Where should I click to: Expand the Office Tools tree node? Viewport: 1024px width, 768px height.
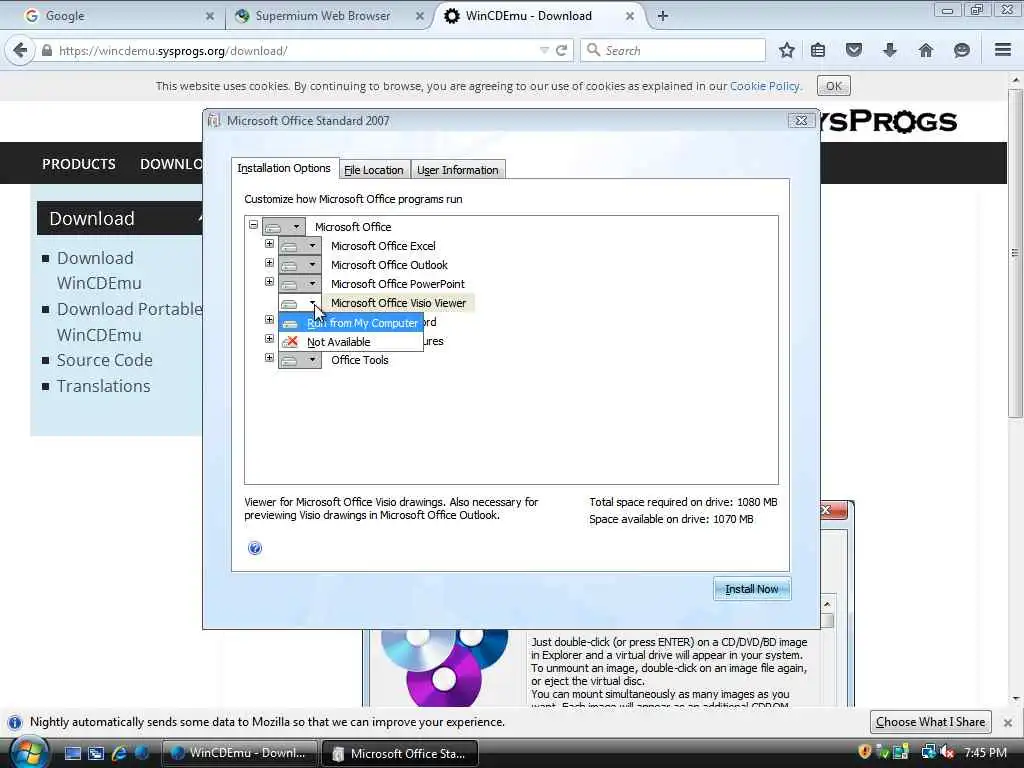coord(269,358)
